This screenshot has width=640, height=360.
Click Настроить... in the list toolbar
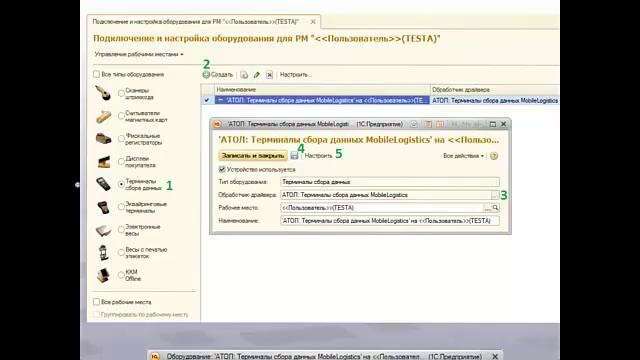tap(296, 75)
